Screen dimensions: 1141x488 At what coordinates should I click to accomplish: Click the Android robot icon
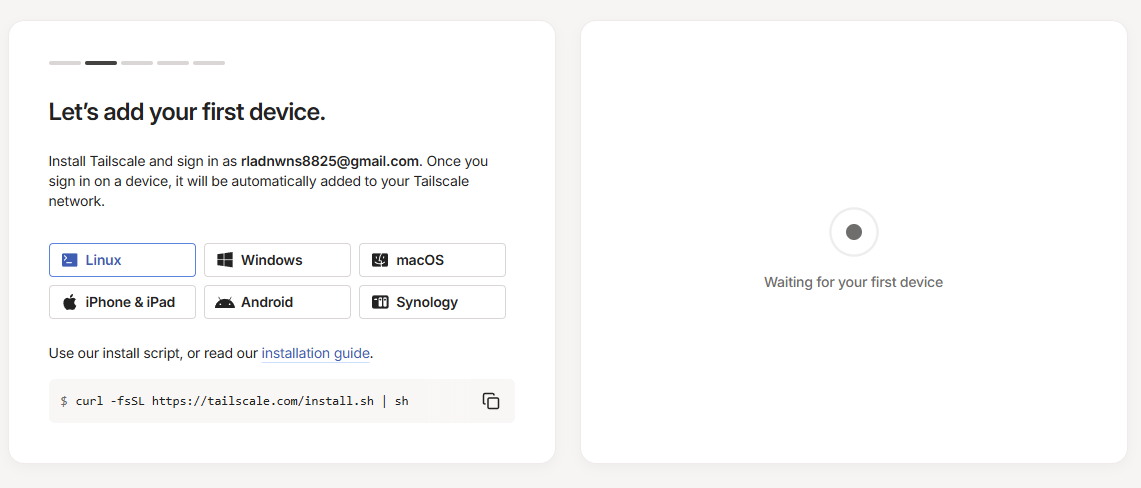(x=225, y=303)
